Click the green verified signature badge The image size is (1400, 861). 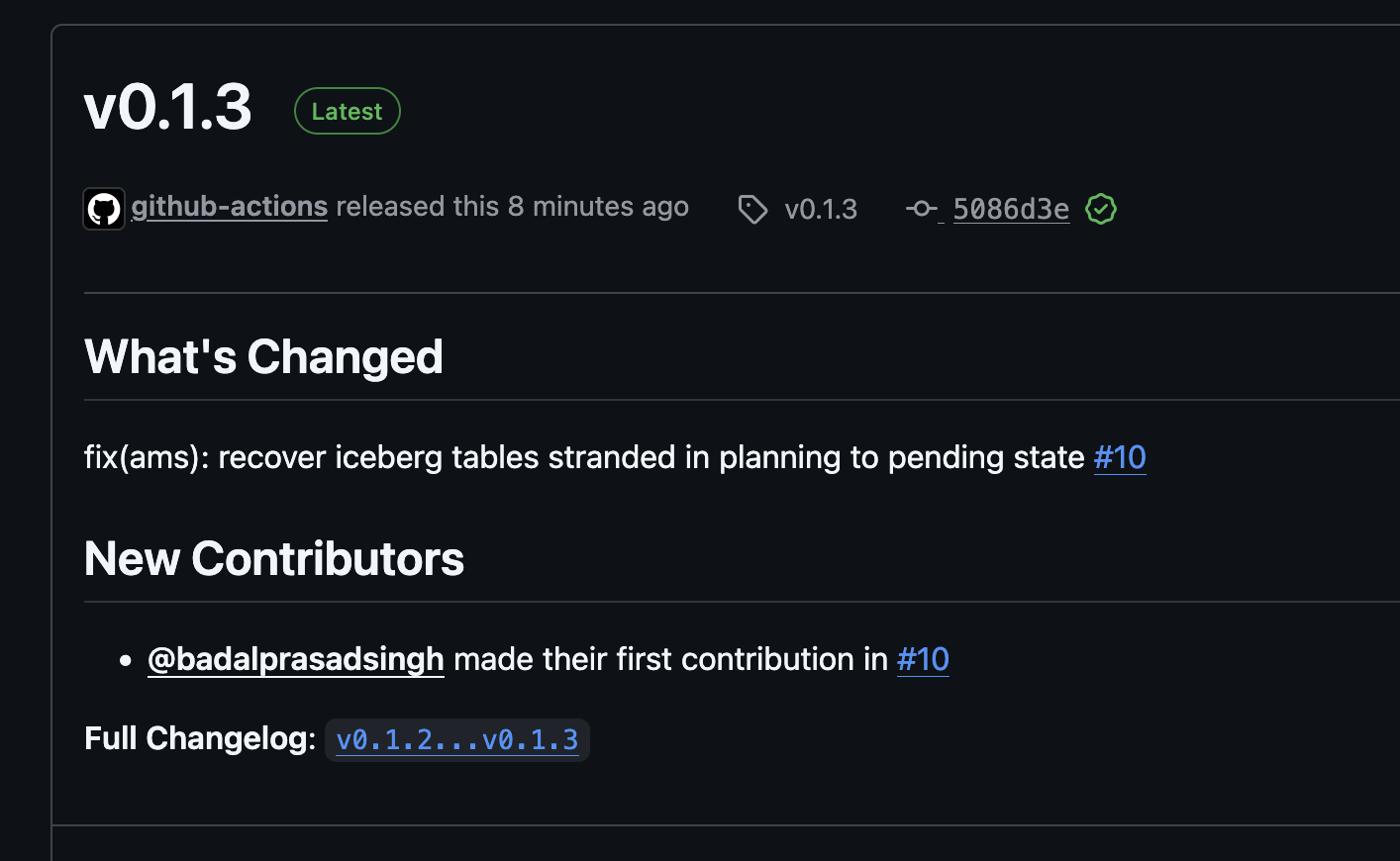[x=1101, y=209]
